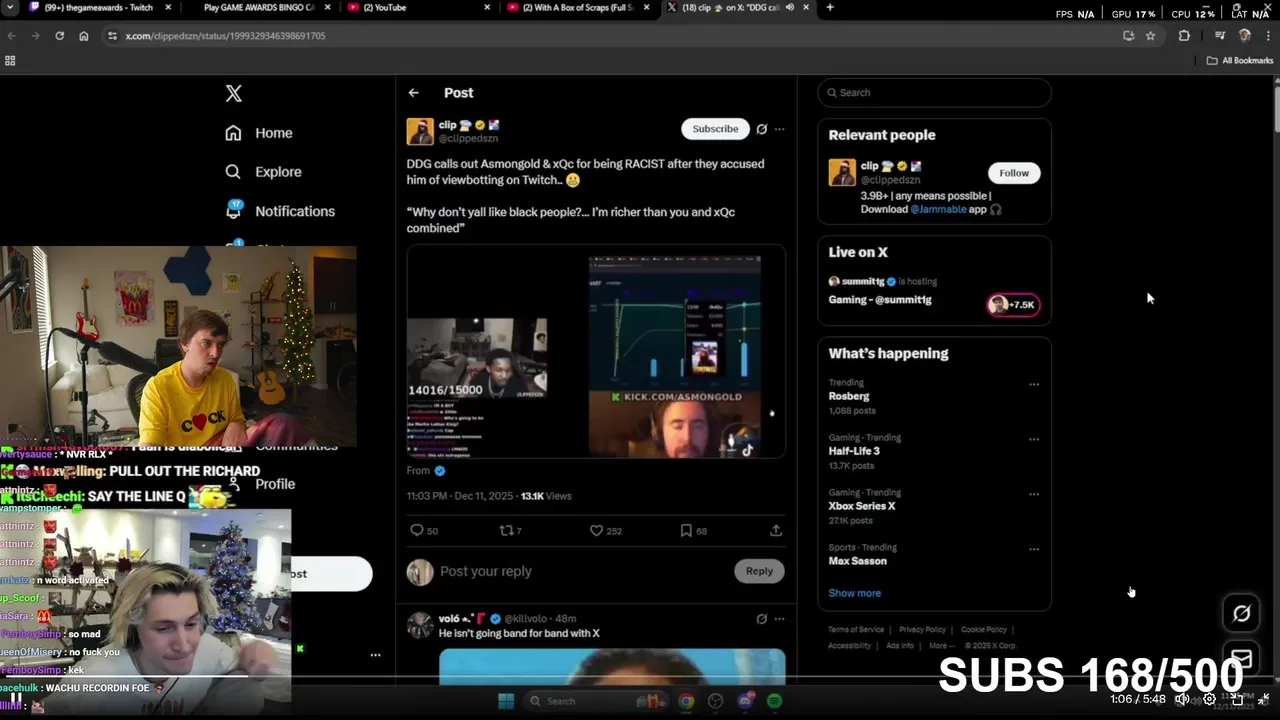Open the Privacy Policy link
The width and height of the screenshot is (1280, 720).
922,630
